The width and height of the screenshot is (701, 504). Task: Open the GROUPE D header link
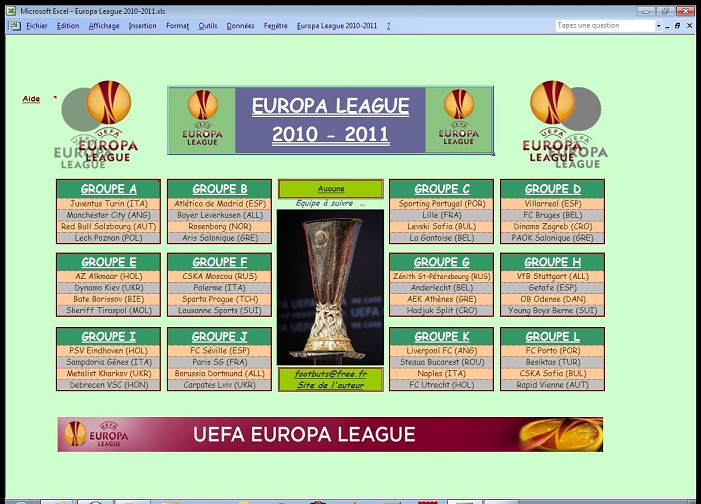coord(553,189)
